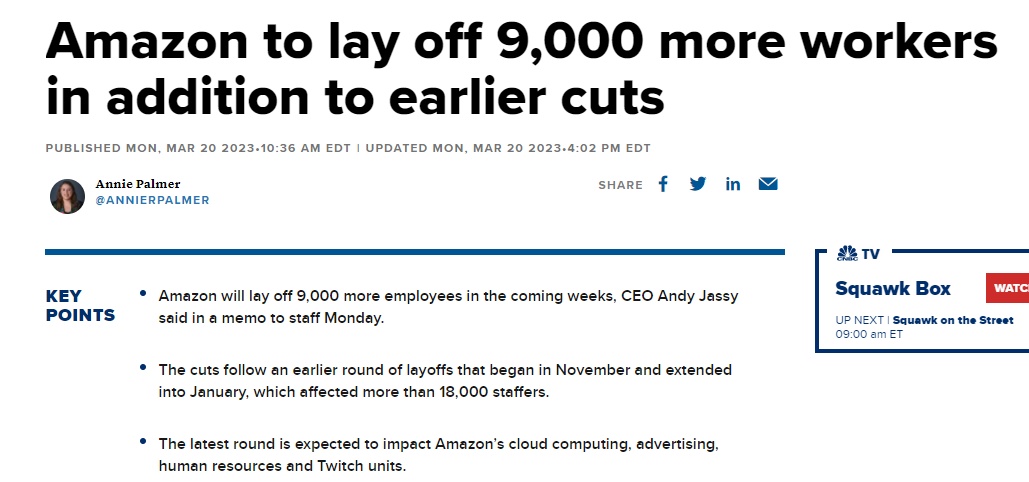Select the key point mentioning CEO Andy Jassy
Screen dimensions: 1029x482
pyautogui.click(x=448, y=307)
